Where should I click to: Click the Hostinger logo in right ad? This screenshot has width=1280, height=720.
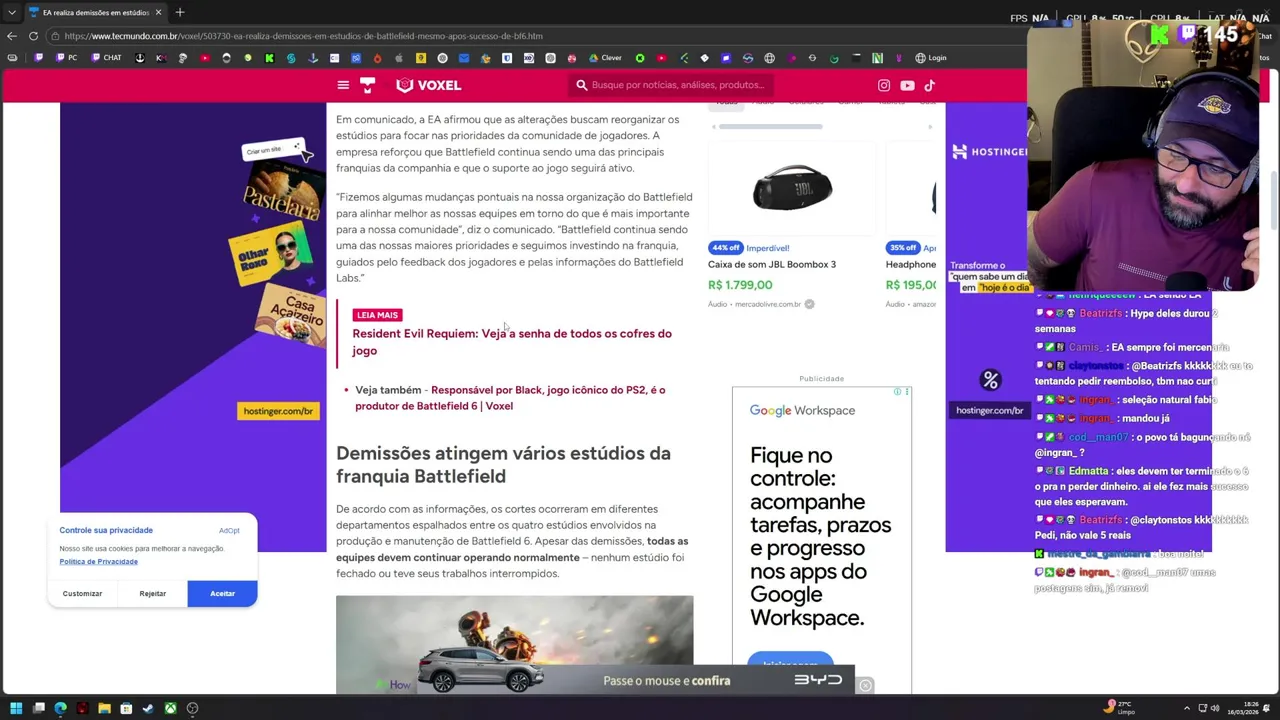coord(990,152)
